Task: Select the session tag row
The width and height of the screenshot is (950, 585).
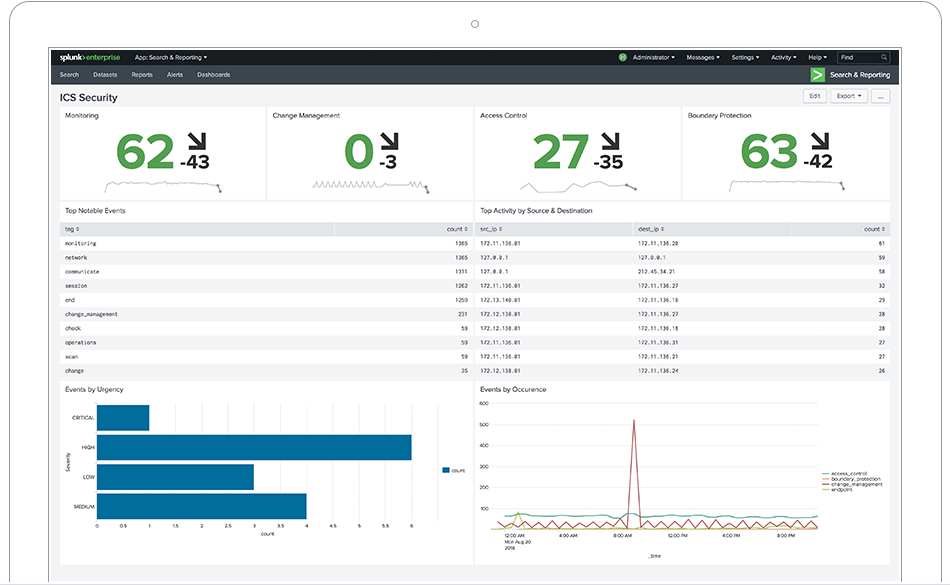Action: tap(266, 286)
